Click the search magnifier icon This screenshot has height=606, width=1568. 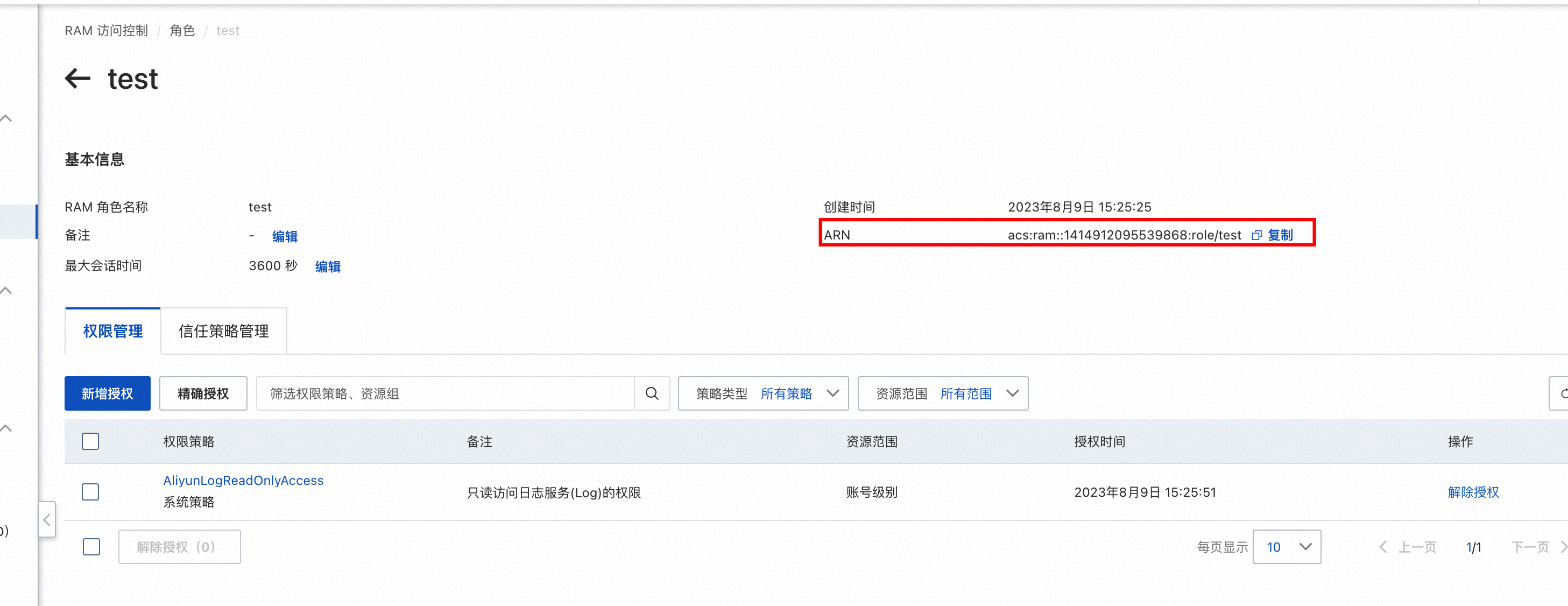(651, 393)
